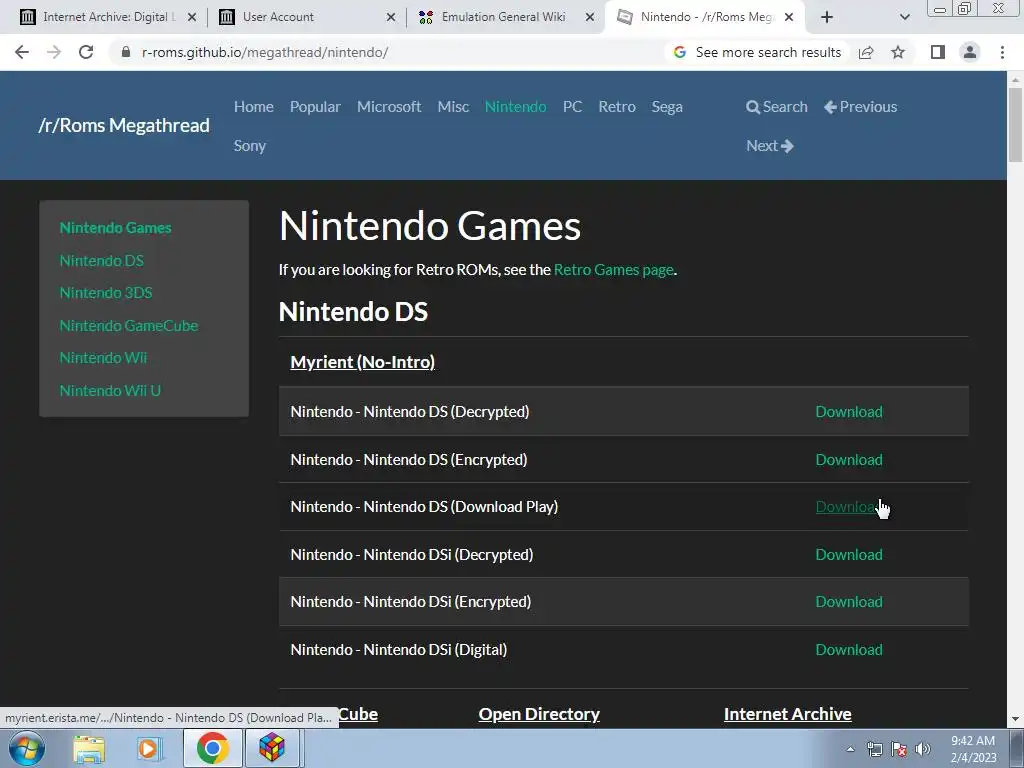Open the Internet Archive heading link
Viewport: 1024px width, 768px height.
(788, 714)
